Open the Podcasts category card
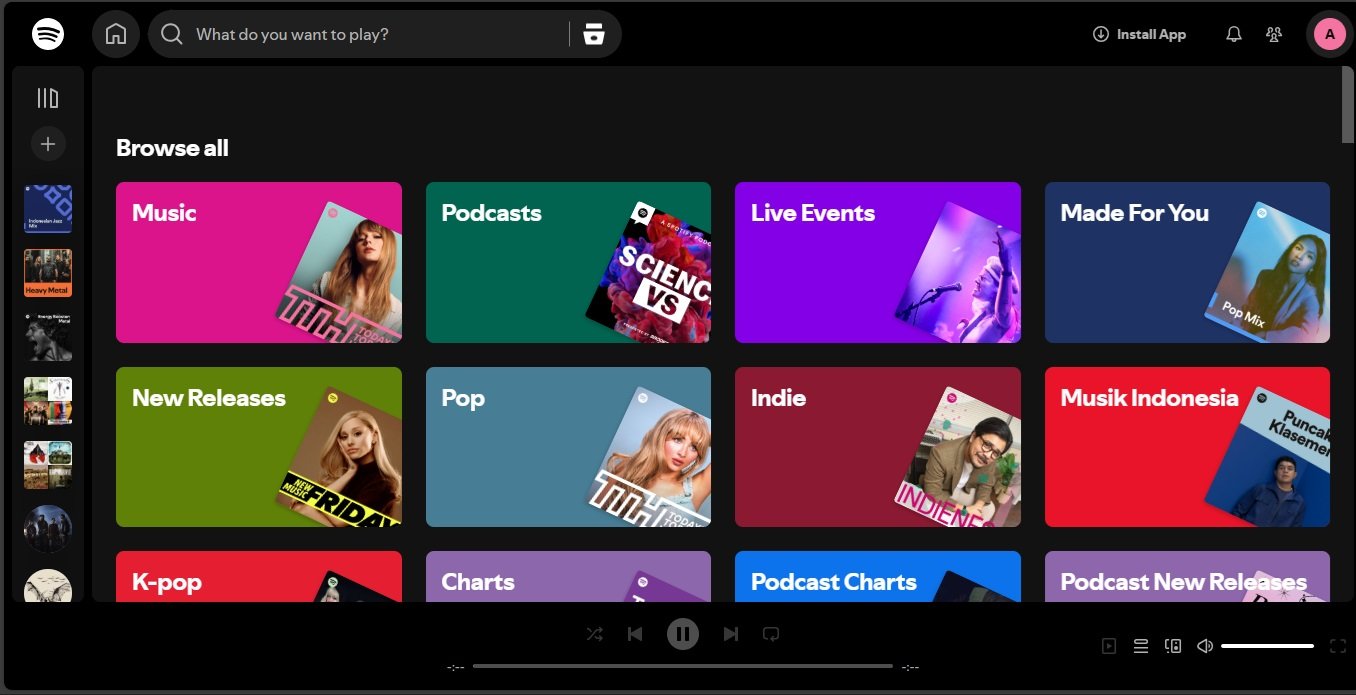1356x695 pixels. tap(568, 262)
